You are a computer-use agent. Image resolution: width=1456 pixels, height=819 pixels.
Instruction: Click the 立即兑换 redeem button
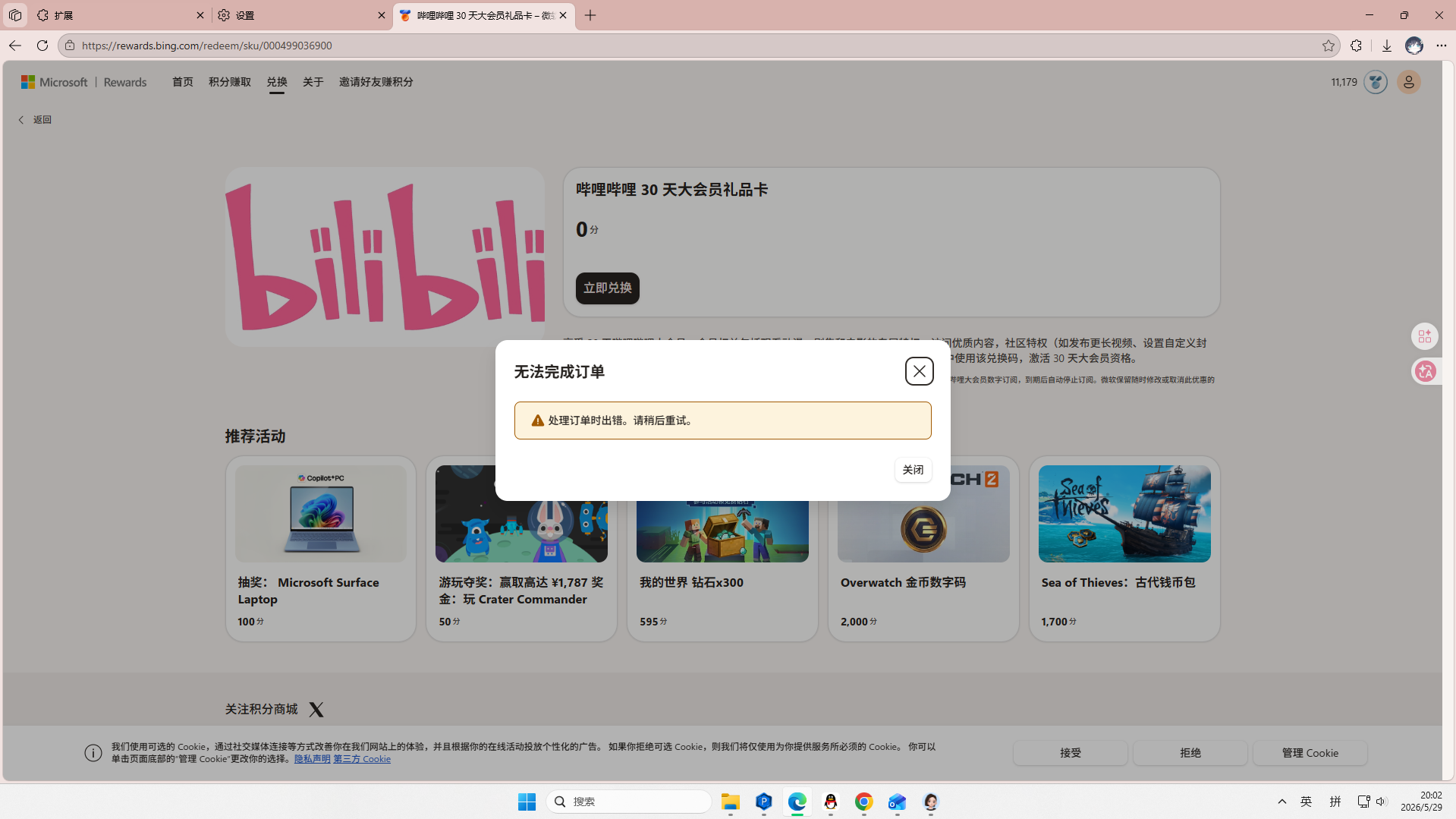pos(607,288)
